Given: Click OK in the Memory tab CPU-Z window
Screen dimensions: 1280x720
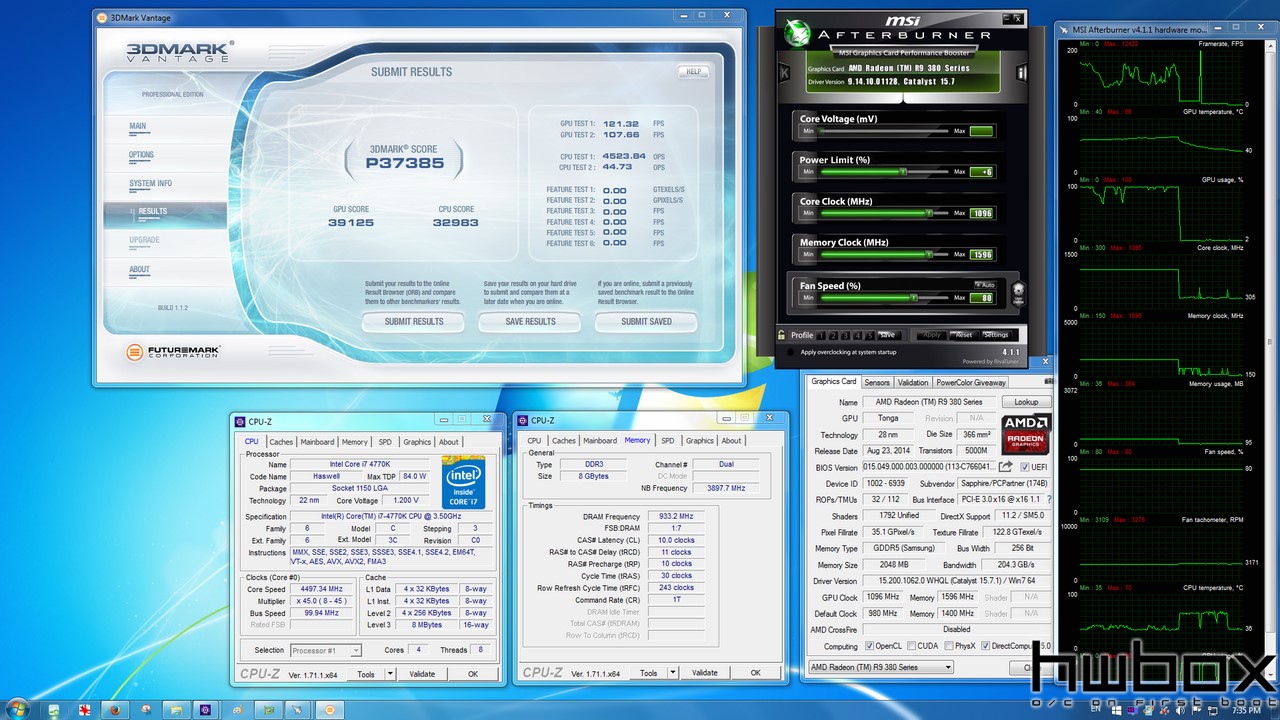Looking at the screenshot, I should pyautogui.click(x=755, y=673).
